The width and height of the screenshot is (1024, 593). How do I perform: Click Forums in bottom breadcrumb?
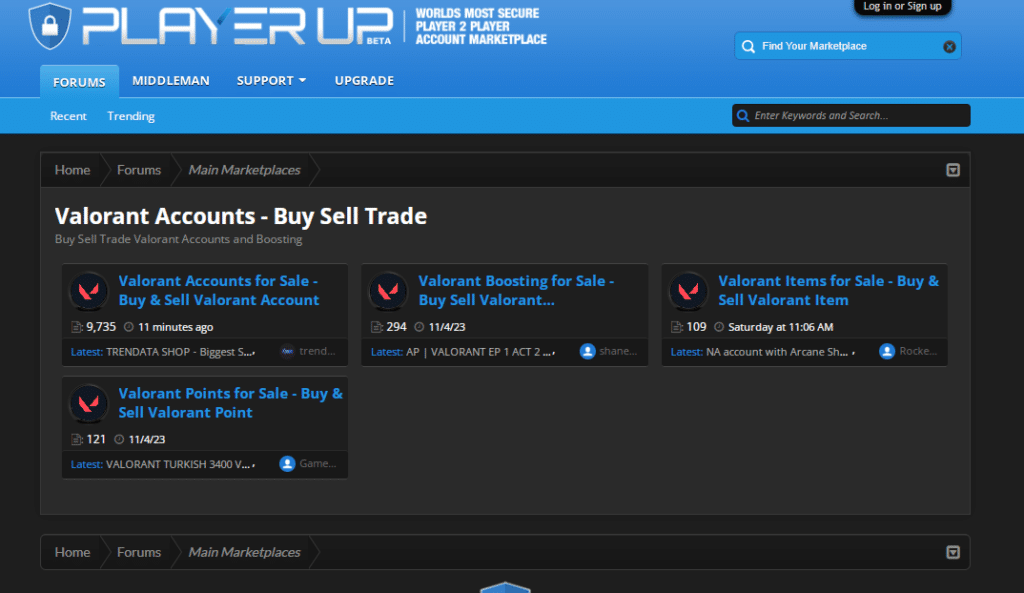tap(138, 552)
